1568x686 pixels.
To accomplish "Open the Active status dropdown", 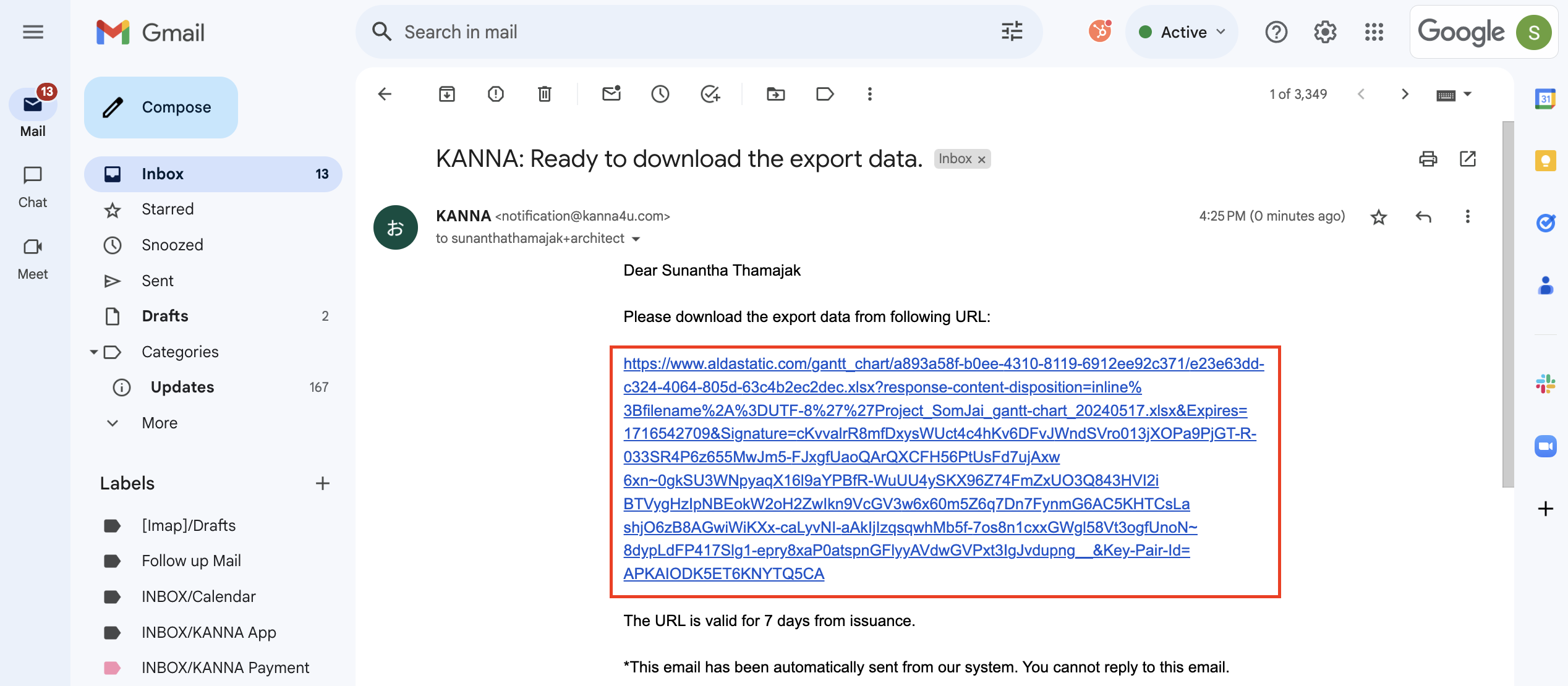I will click(1181, 32).
